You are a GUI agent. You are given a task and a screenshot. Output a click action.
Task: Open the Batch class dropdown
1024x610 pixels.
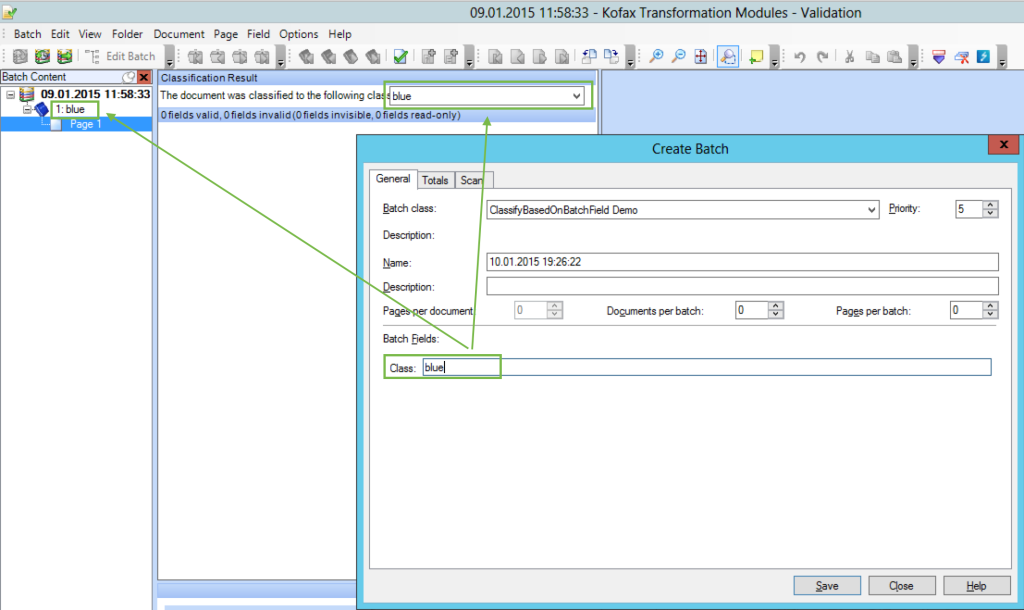[x=871, y=210]
